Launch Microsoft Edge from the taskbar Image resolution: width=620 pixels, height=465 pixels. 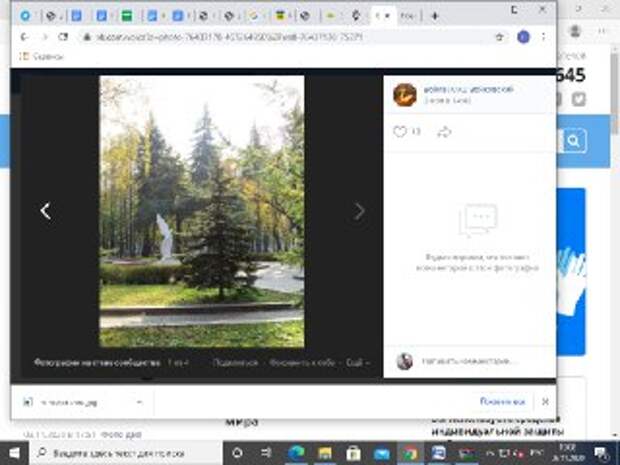tap(296, 453)
